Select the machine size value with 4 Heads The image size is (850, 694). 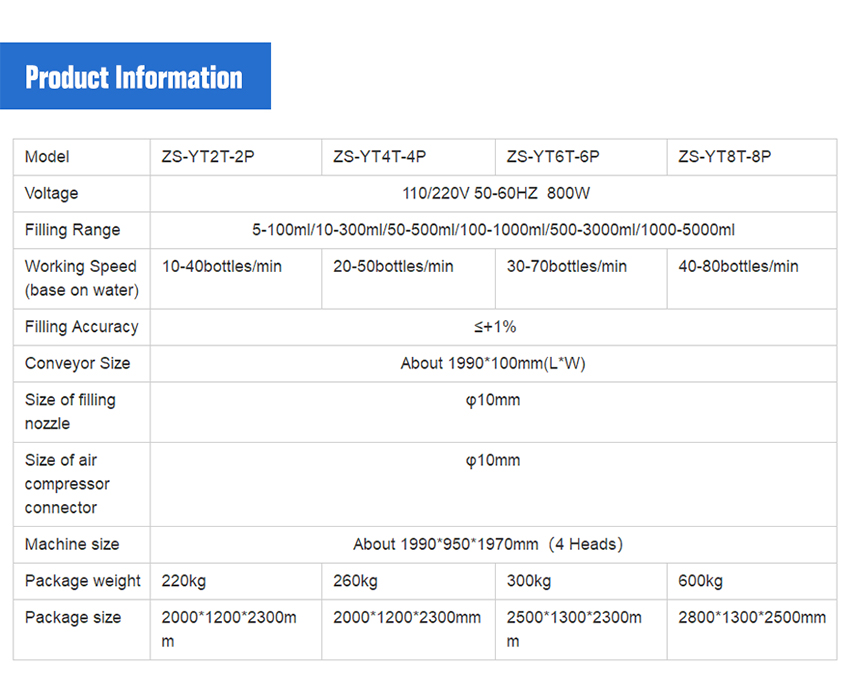tap(488, 544)
